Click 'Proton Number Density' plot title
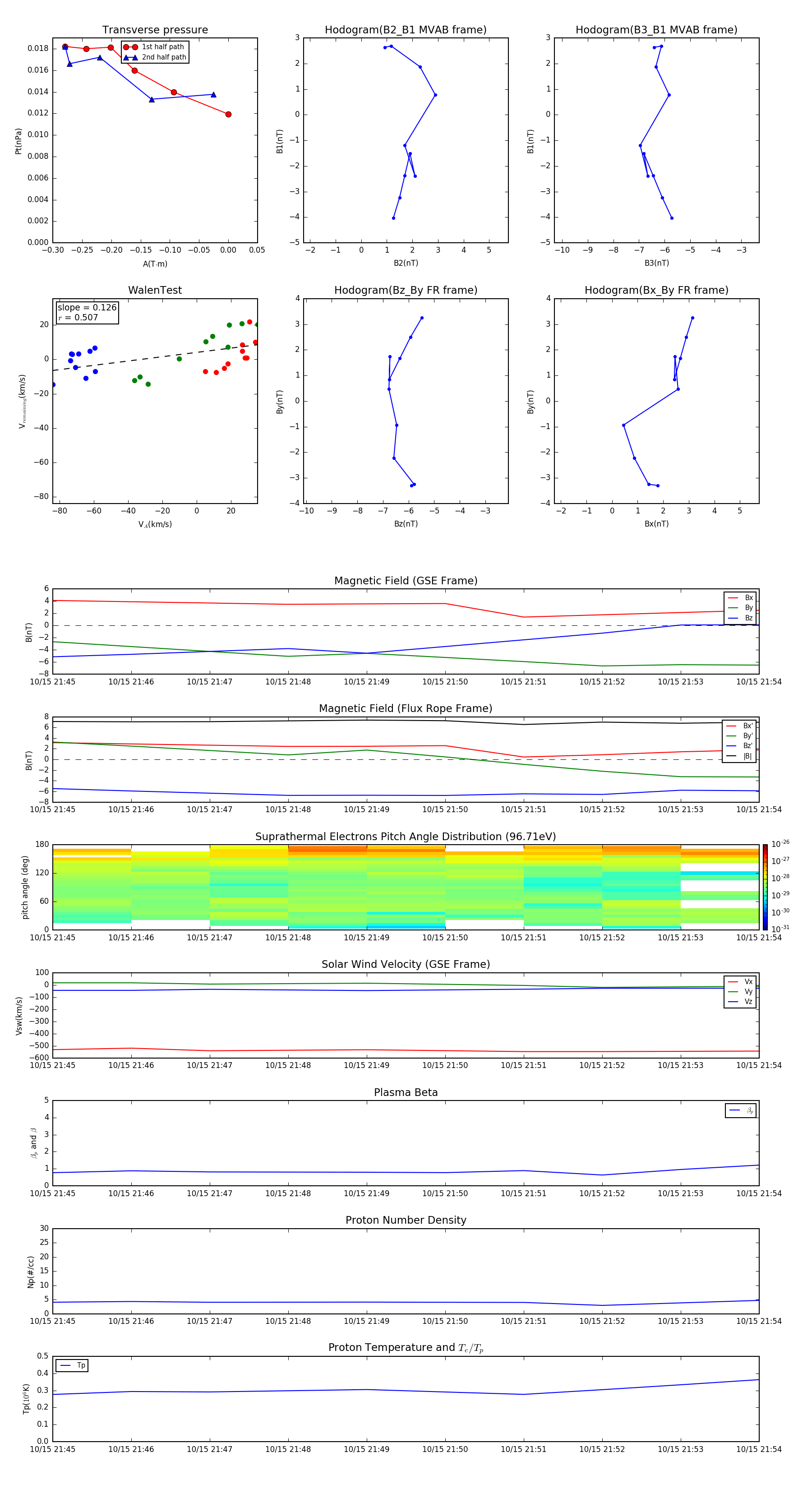The image size is (812, 1489). (x=406, y=1220)
